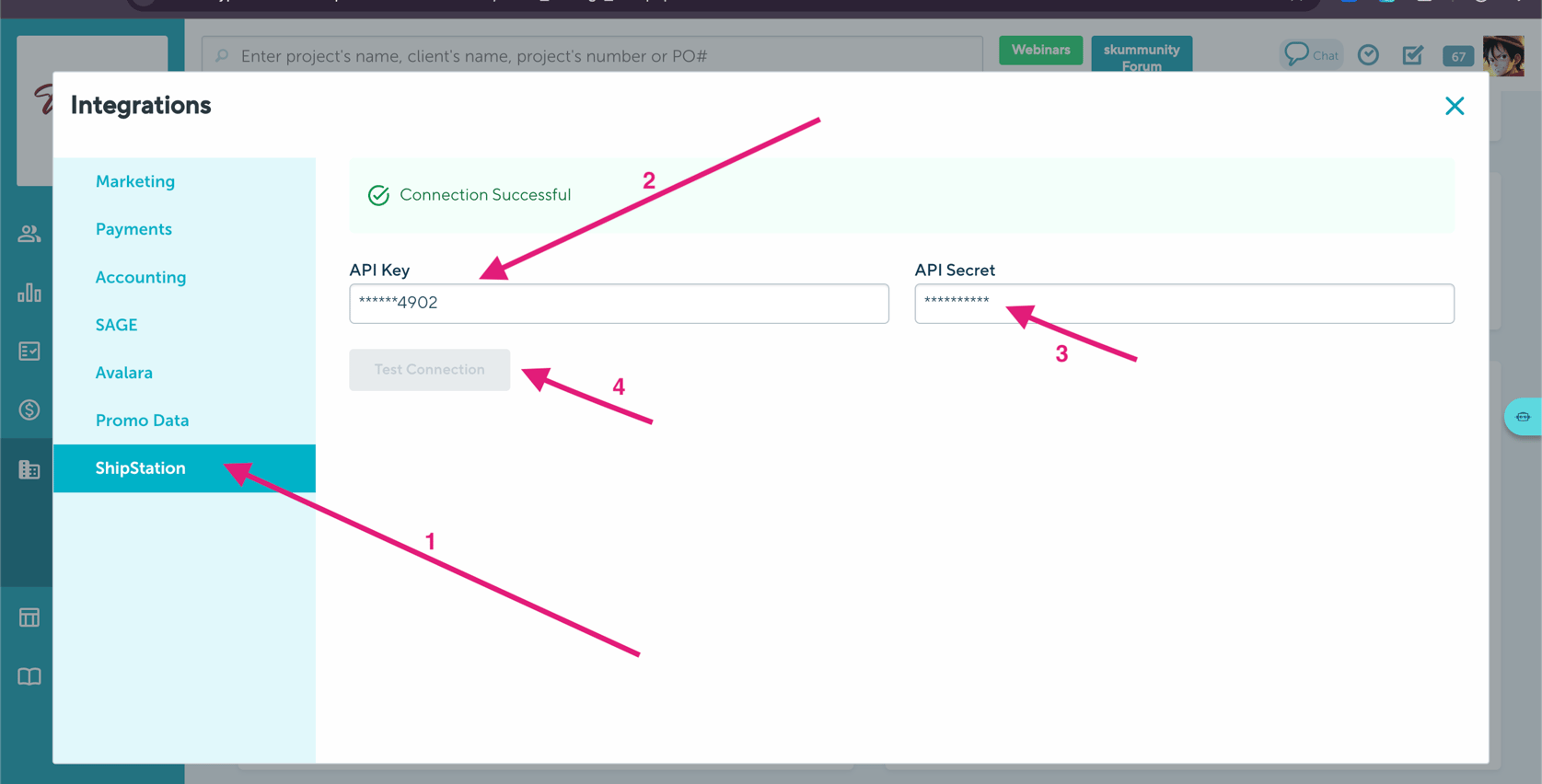Go to the Promo Data tab
The image size is (1542, 784).
tap(142, 421)
